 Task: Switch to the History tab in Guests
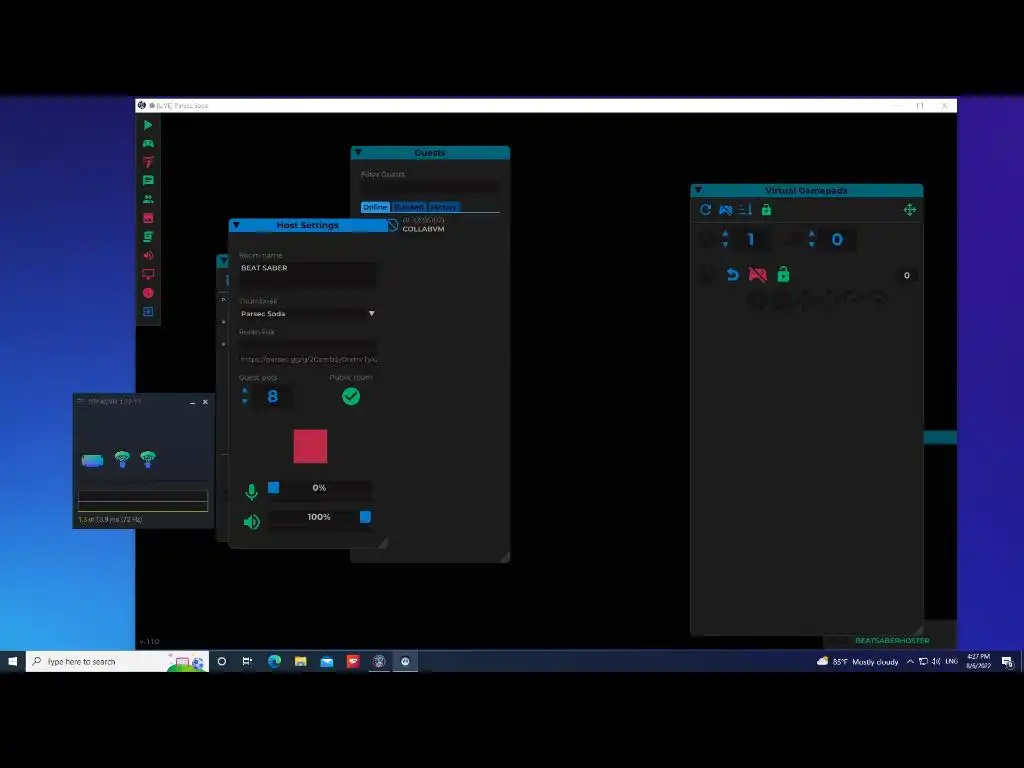click(444, 207)
